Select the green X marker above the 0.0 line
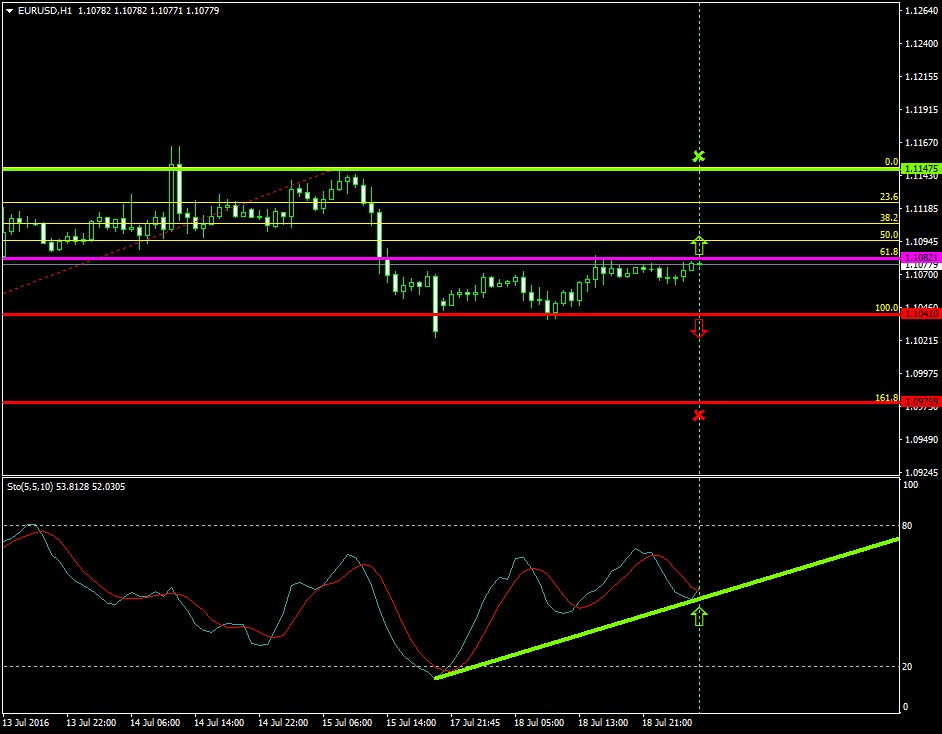The width and height of the screenshot is (942, 734). tap(699, 155)
